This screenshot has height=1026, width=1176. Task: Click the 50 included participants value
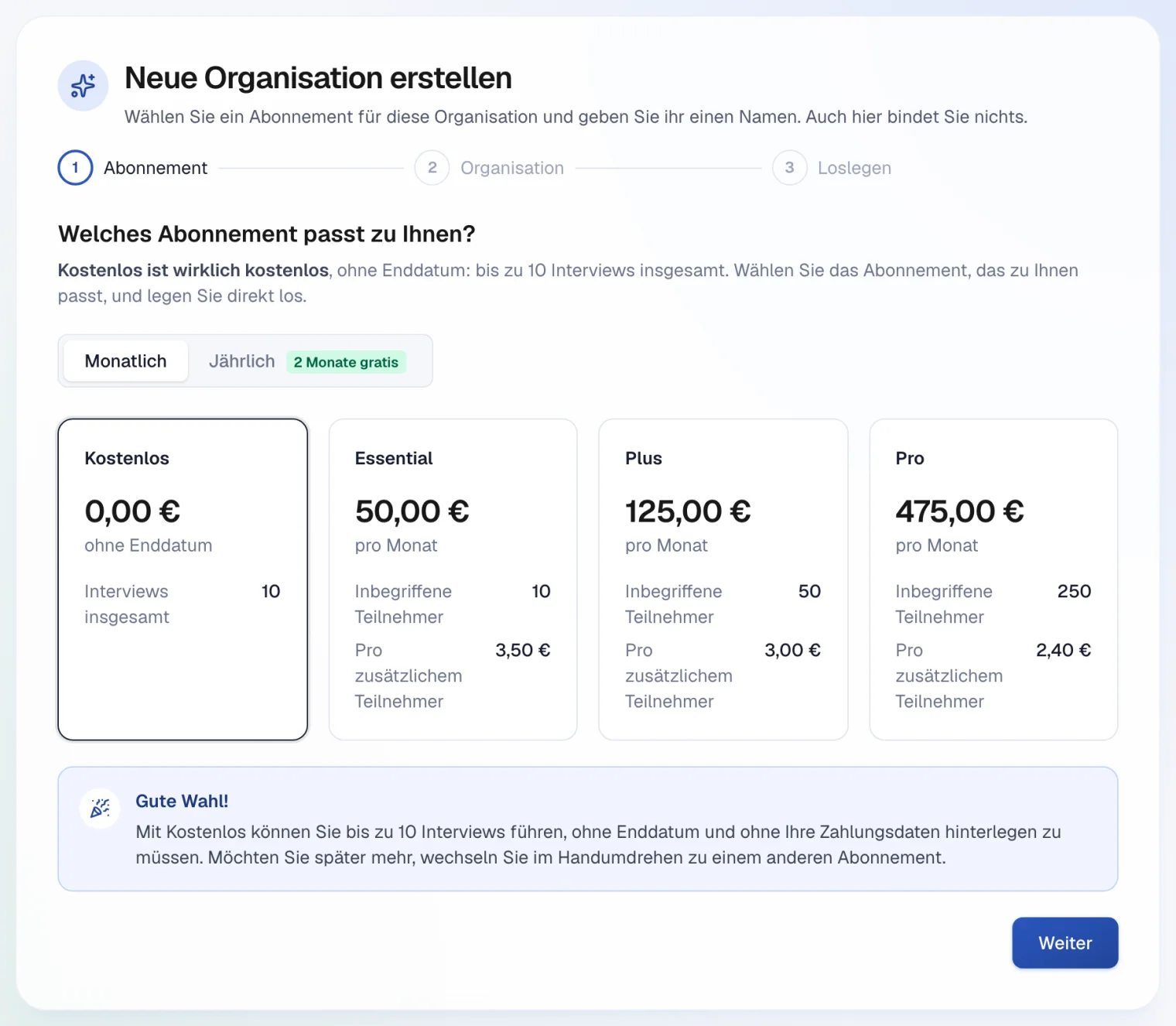pos(809,591)
